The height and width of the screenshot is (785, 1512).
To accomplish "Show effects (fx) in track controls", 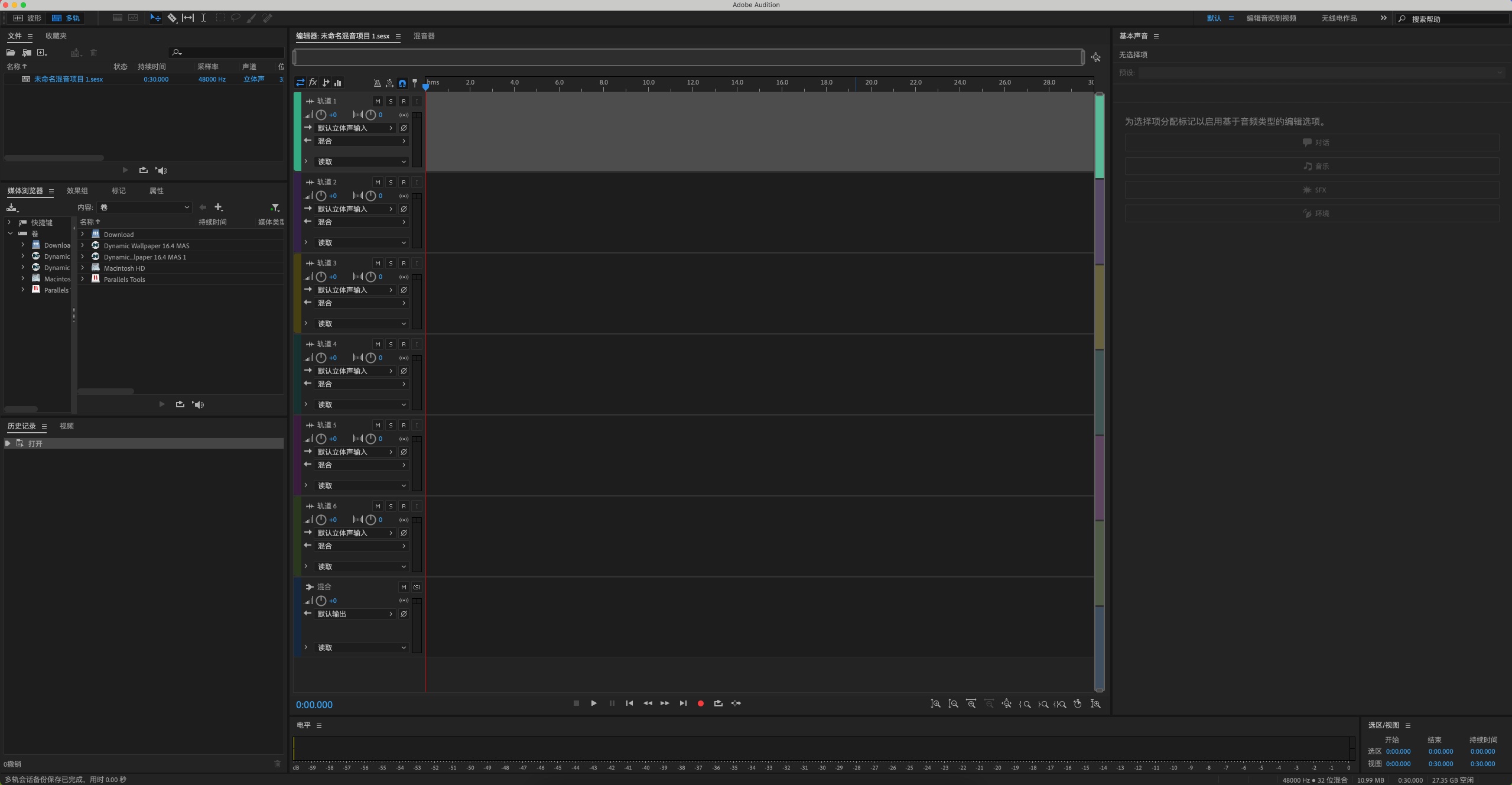I will tap(313, 83).
